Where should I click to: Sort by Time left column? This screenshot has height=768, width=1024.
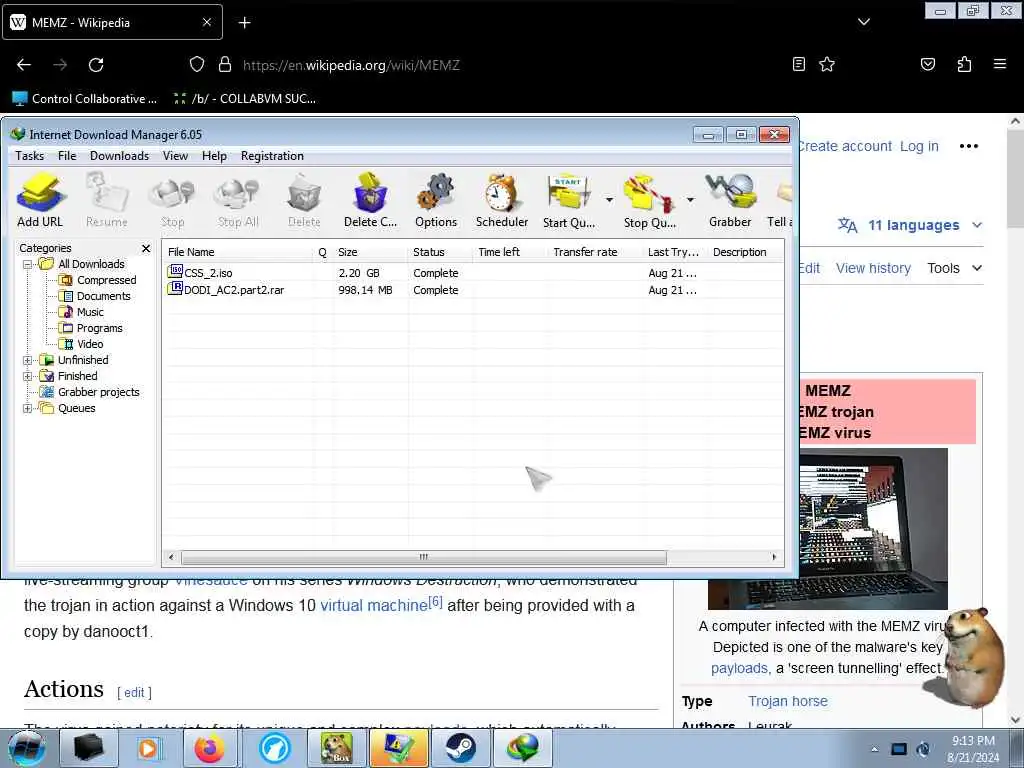pyautogui.click(x=511, y=252)
